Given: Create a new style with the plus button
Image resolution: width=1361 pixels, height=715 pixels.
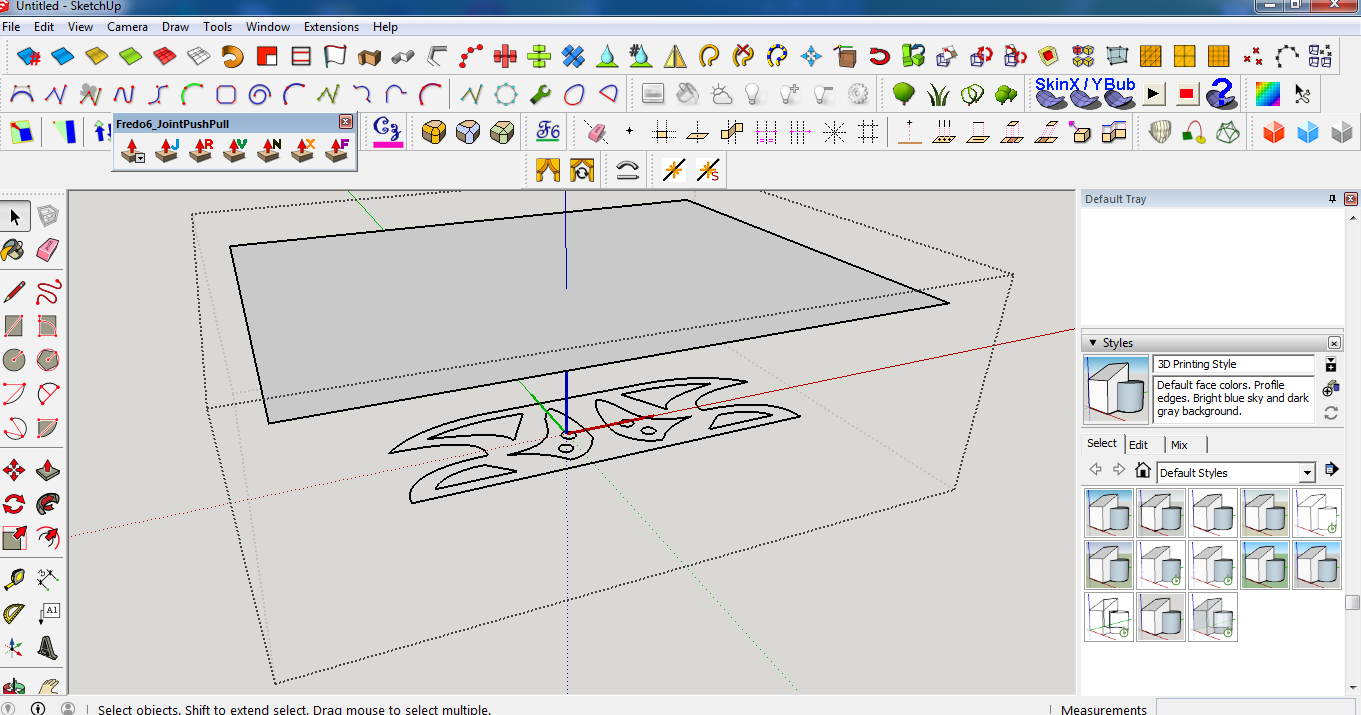Looking at the screenshot, I should (x=1331, y=365).
